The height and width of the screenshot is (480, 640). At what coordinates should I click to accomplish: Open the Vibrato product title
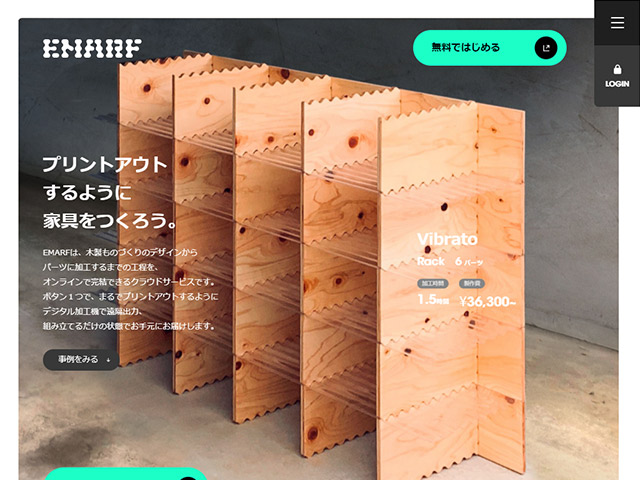click(x=447, y=239)
